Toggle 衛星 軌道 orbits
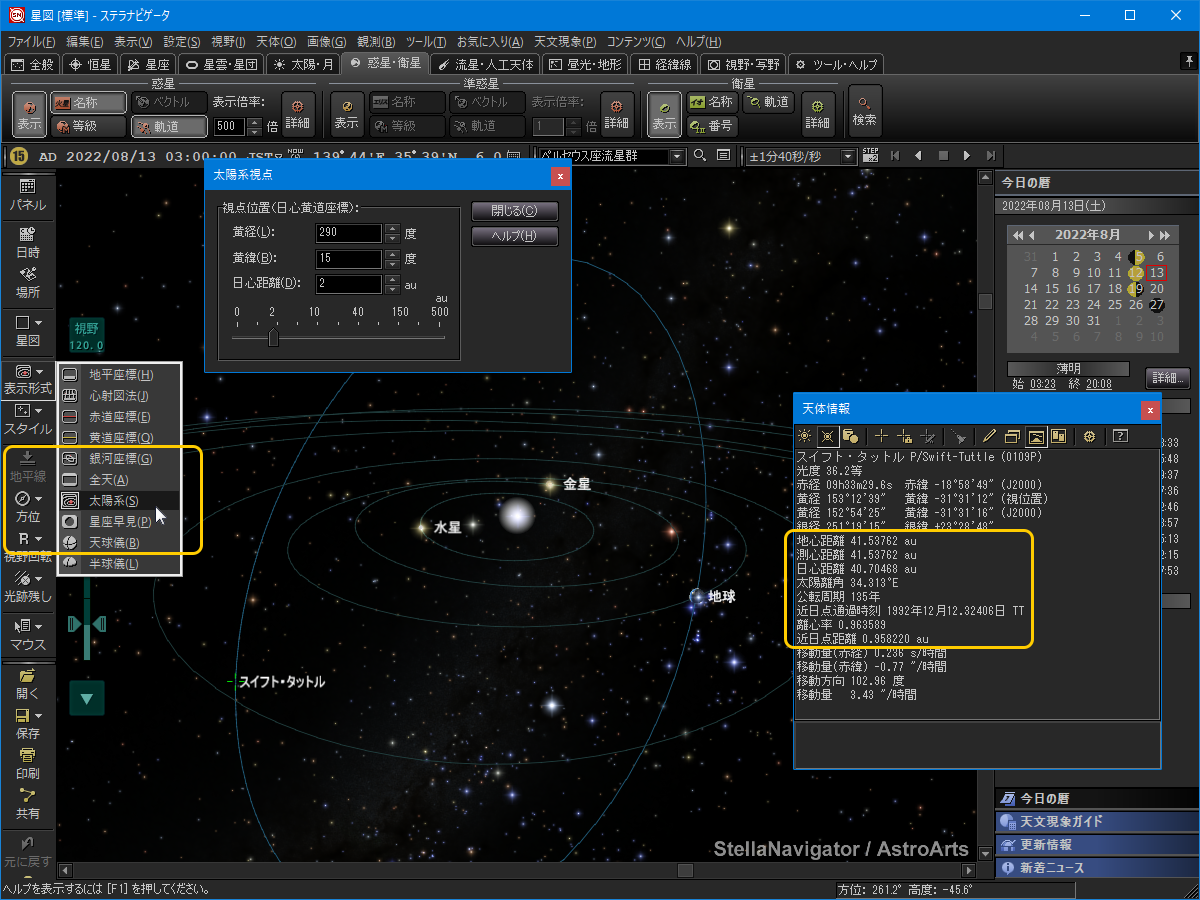This screenshot has width=1200, height=900. (767, 102)
